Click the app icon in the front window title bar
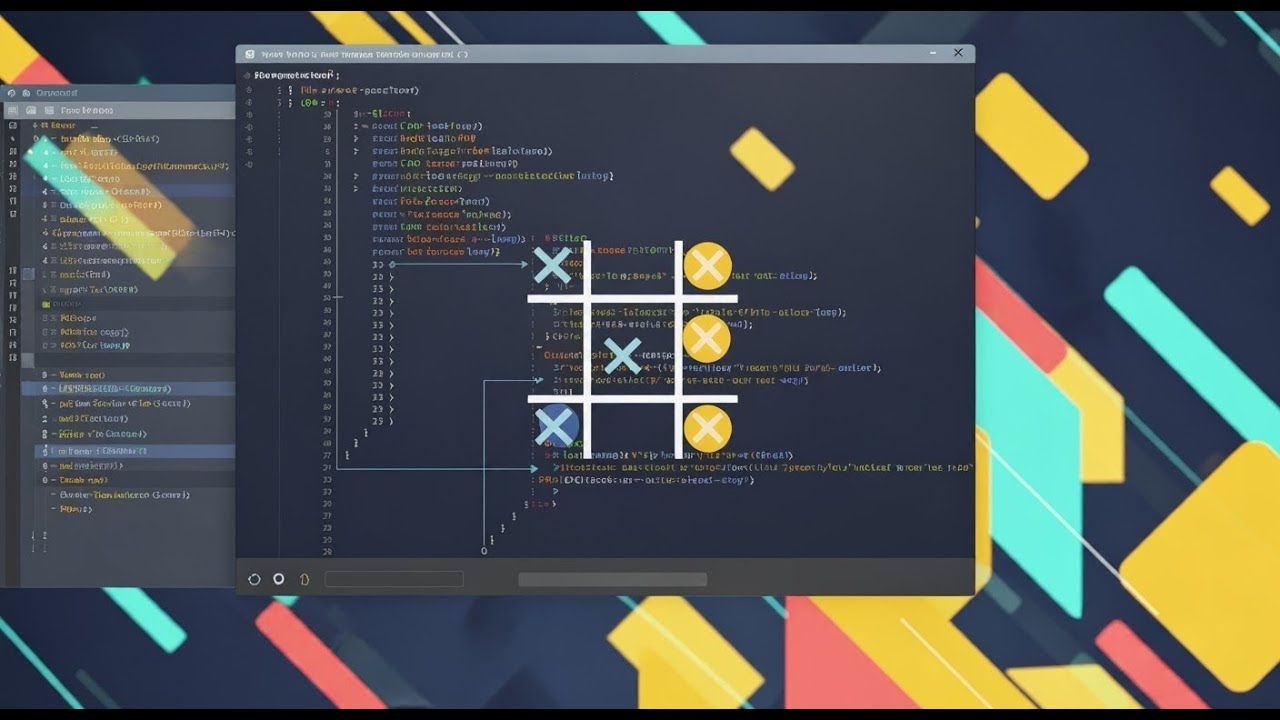Image resolution: width=1280 pixels, height=720 pixels. 250,55
